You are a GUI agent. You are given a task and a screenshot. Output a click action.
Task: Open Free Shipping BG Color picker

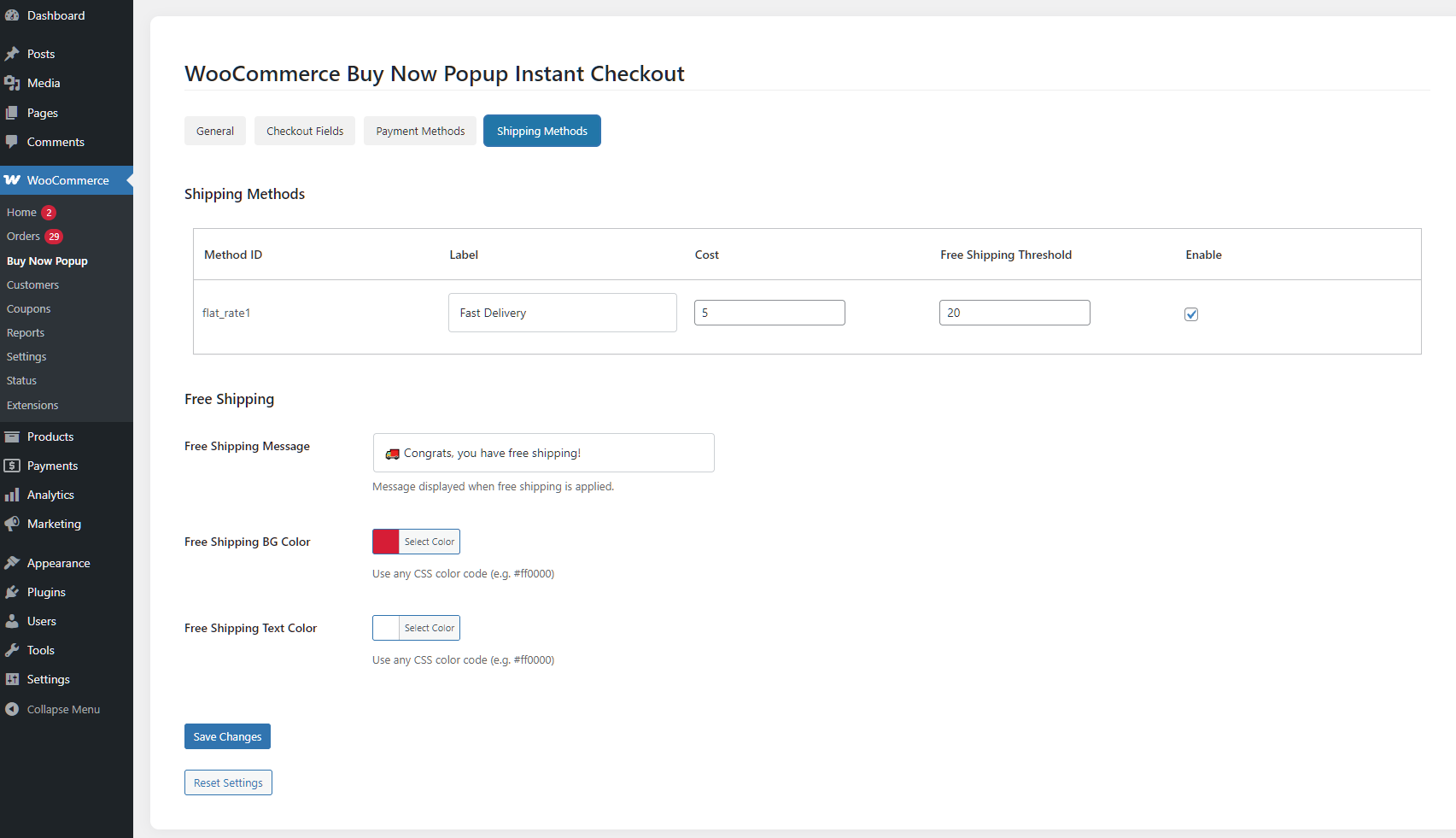pos(429,542)
